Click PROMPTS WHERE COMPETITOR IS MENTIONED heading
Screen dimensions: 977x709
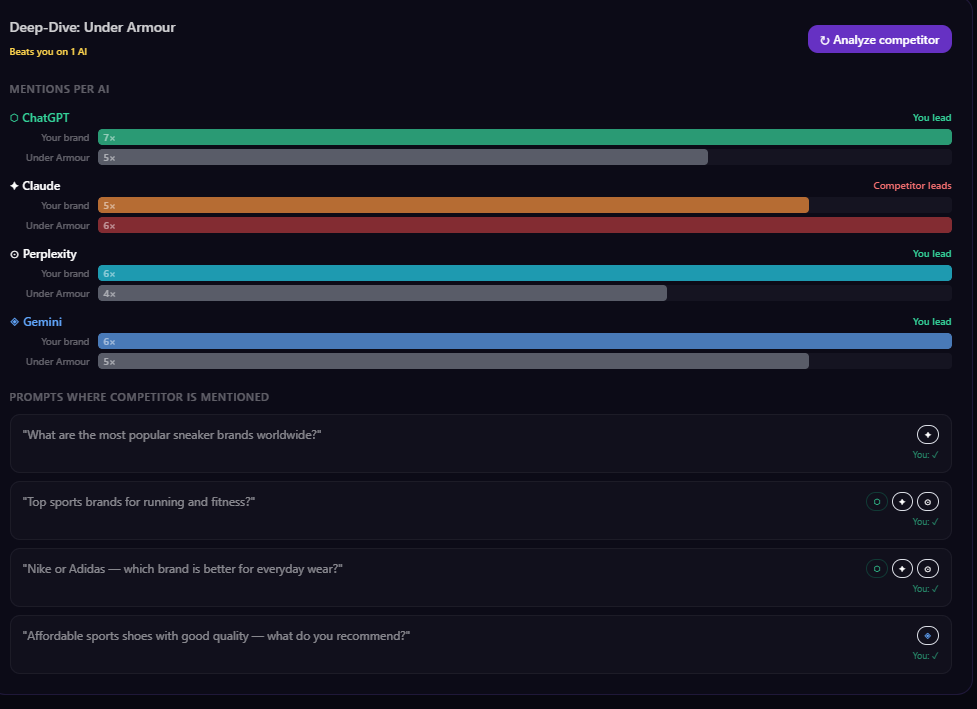pos(139,397)
